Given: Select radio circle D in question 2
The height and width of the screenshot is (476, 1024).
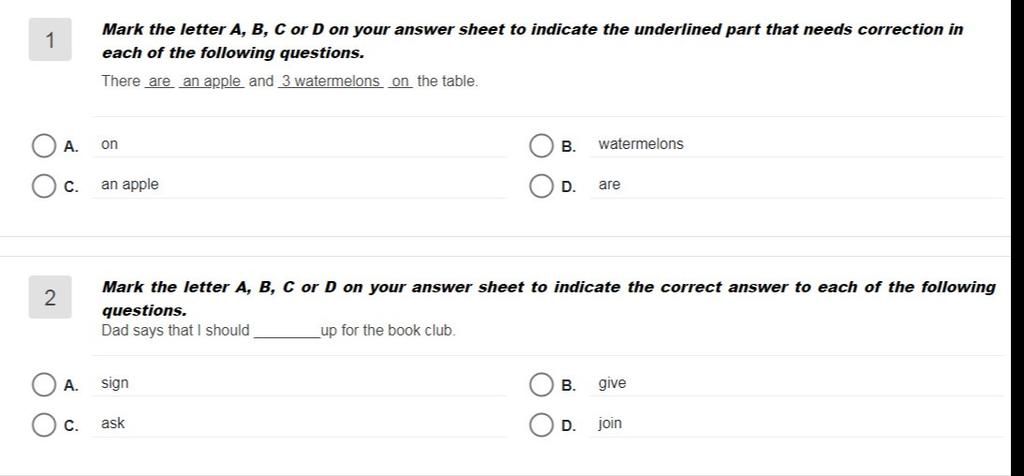Looking at the screenshot, I should pos(541,425).
